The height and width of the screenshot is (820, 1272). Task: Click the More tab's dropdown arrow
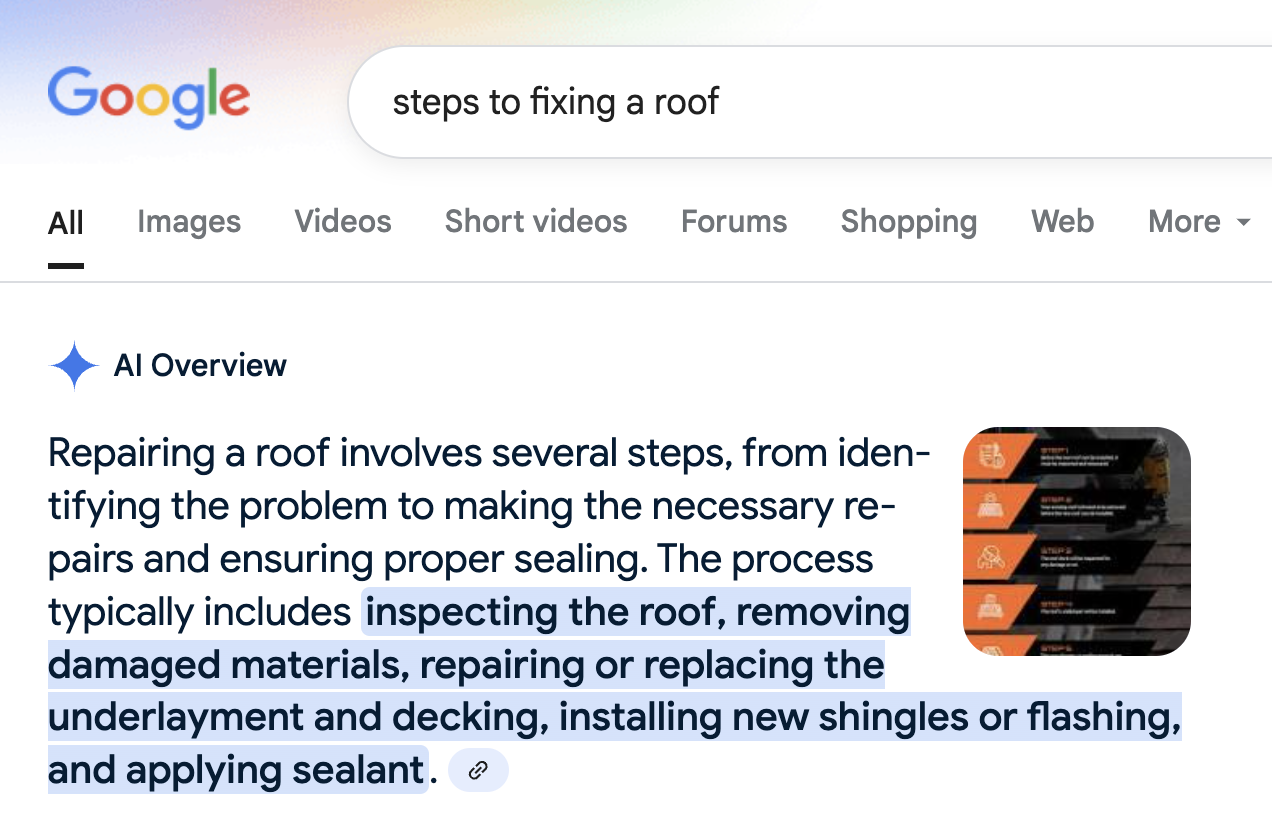(1244, 222)
